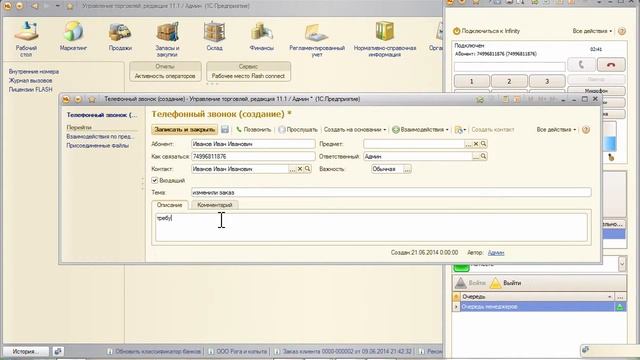The height and width of the screenshot is (360, 640).
Task: Open Важность selection ellipsis button
Action: (x=407, y=169)
